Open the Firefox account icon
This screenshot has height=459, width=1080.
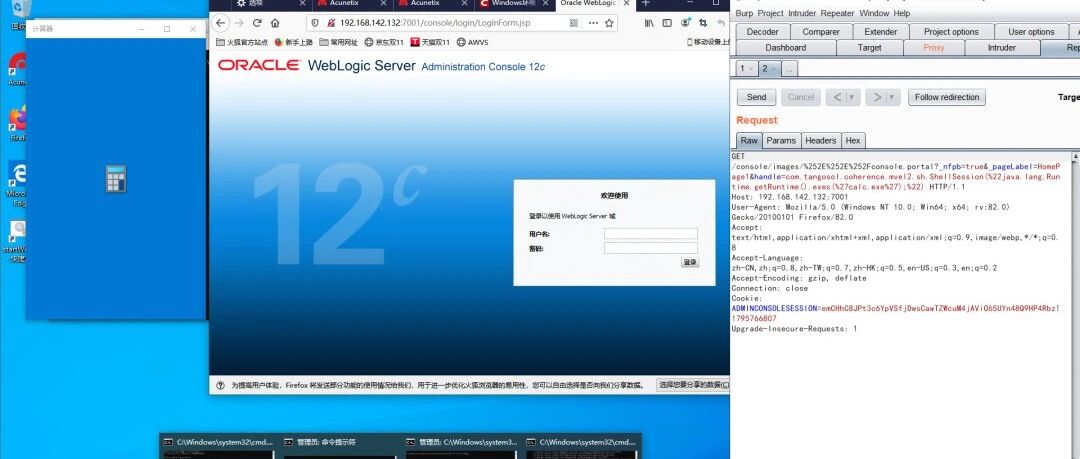click(685, 23)
